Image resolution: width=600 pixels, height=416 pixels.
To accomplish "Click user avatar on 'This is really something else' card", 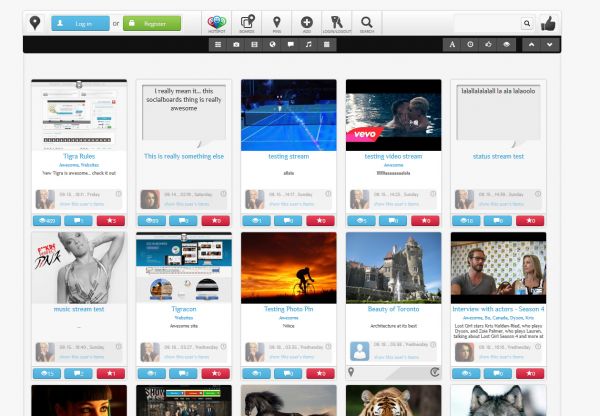I will click(x=150, y=199).
